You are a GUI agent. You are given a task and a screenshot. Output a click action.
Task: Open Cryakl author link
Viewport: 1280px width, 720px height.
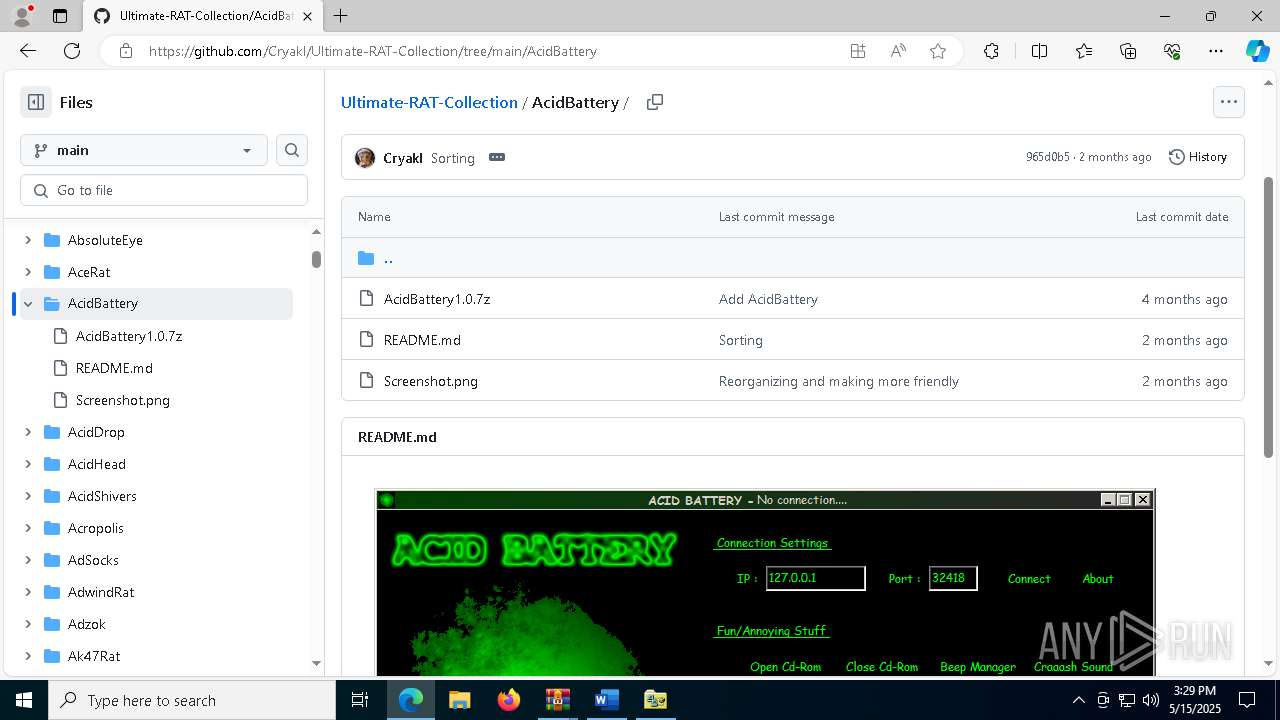[403, 158]
